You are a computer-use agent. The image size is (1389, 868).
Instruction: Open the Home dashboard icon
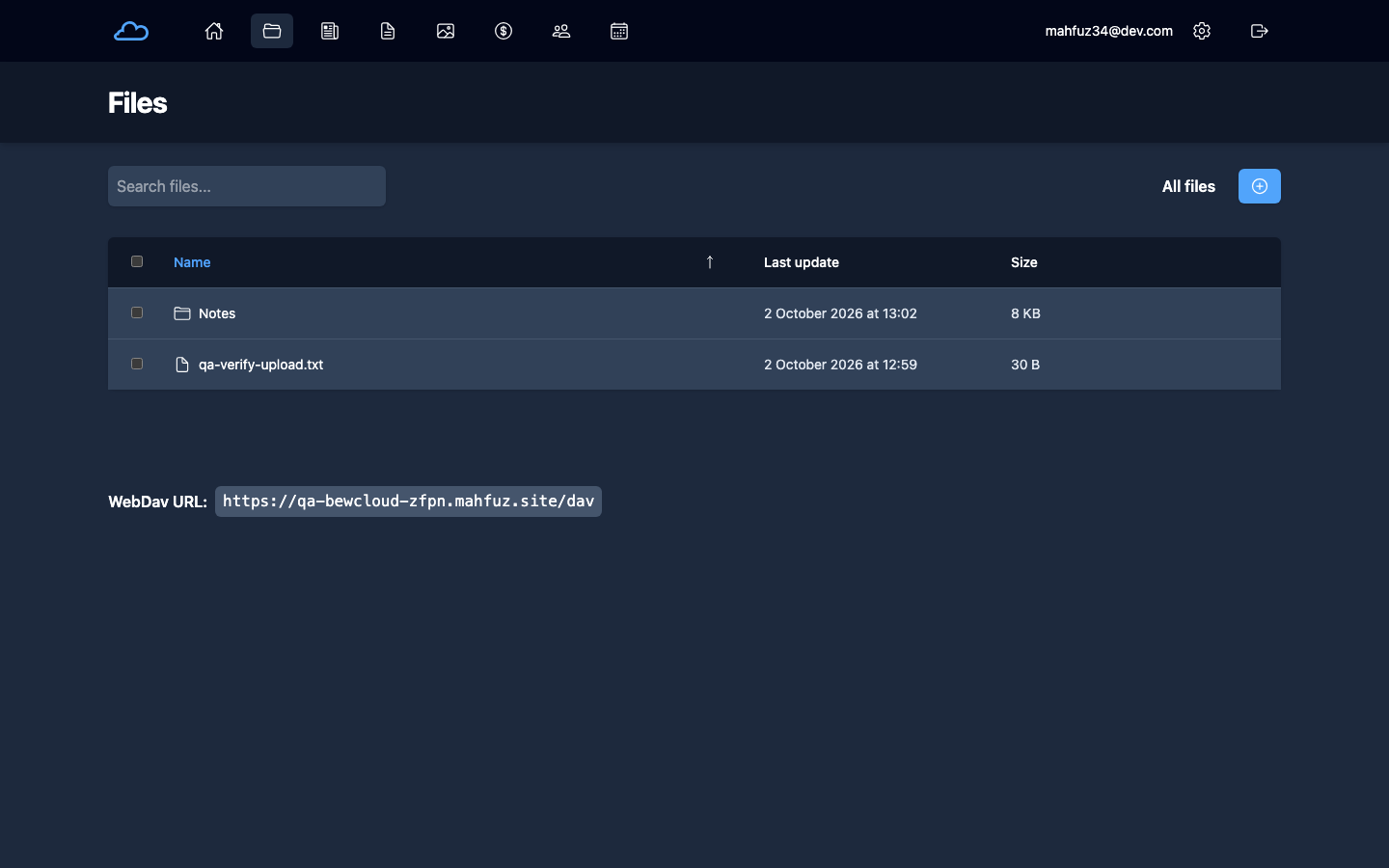214,31
